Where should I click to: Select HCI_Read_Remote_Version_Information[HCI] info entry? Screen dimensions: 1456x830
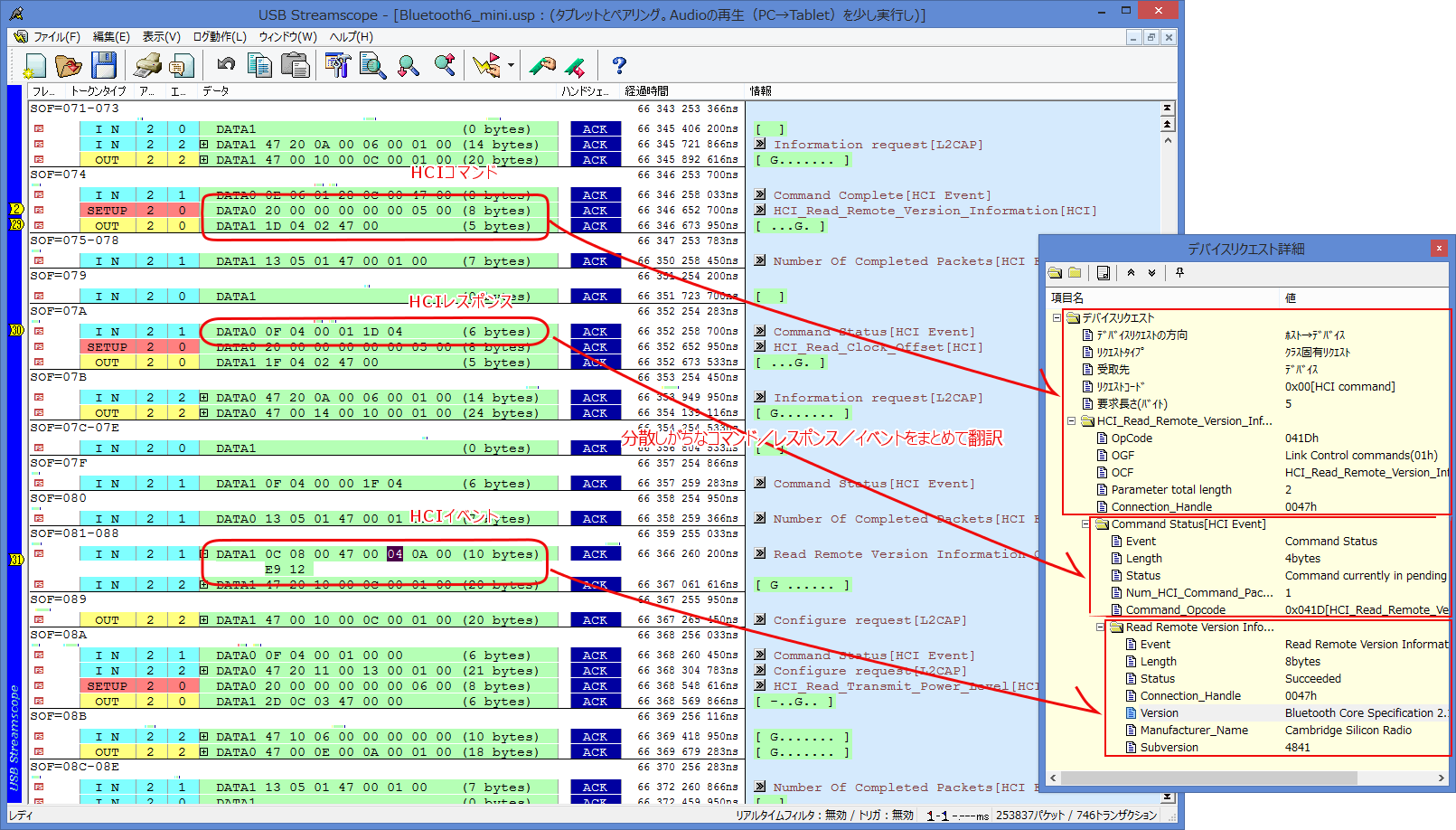935,210
